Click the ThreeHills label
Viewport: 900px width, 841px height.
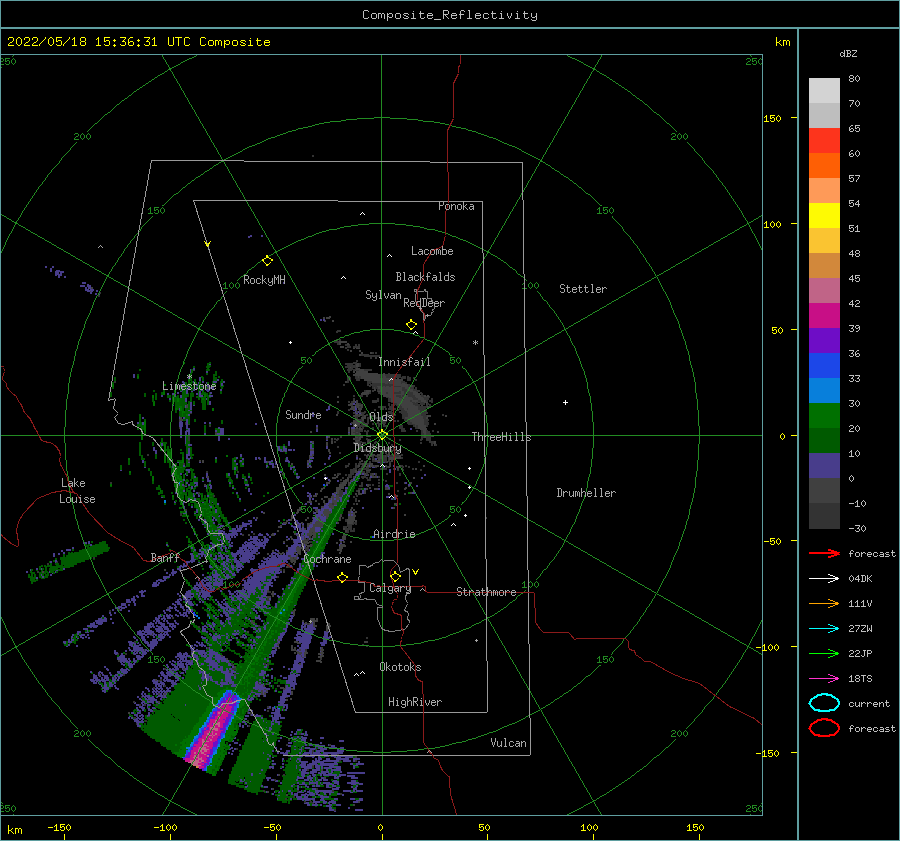502,437
